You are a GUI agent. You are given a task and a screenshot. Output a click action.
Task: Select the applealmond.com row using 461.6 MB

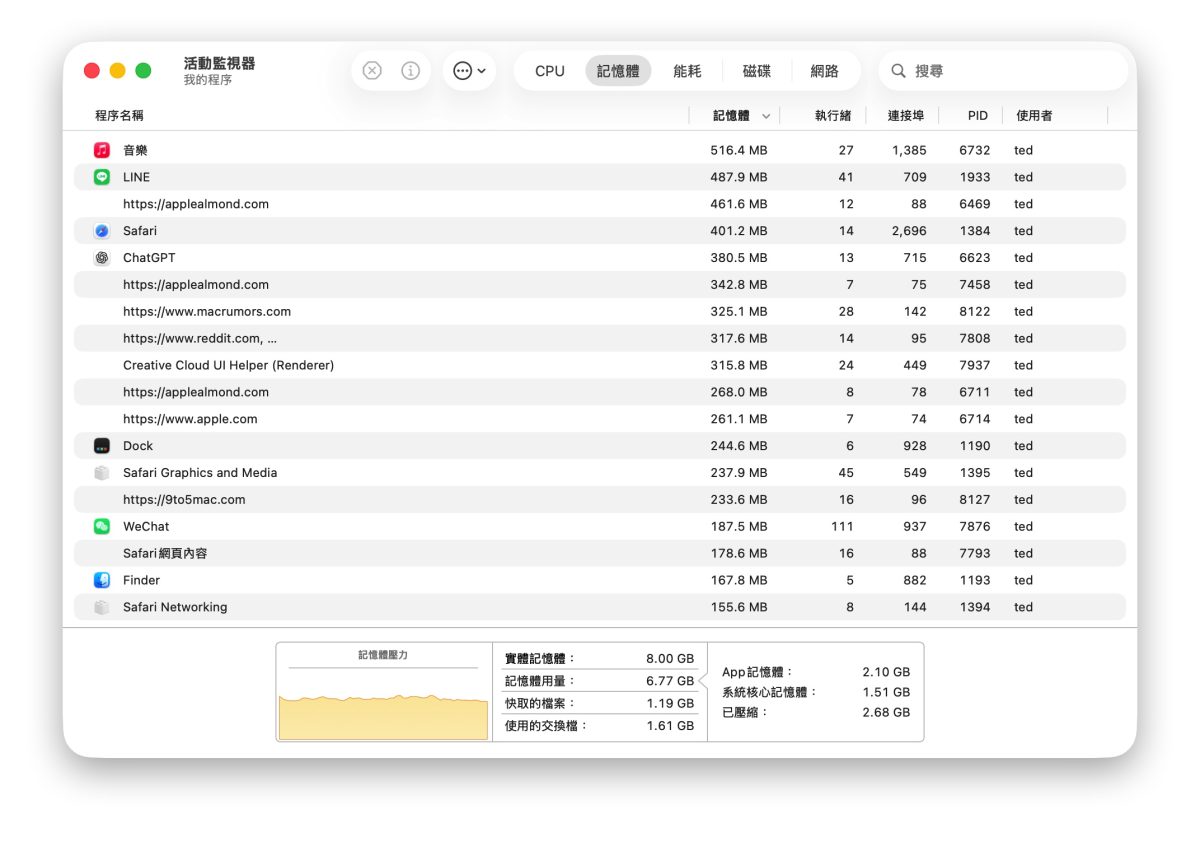[600, 204]
